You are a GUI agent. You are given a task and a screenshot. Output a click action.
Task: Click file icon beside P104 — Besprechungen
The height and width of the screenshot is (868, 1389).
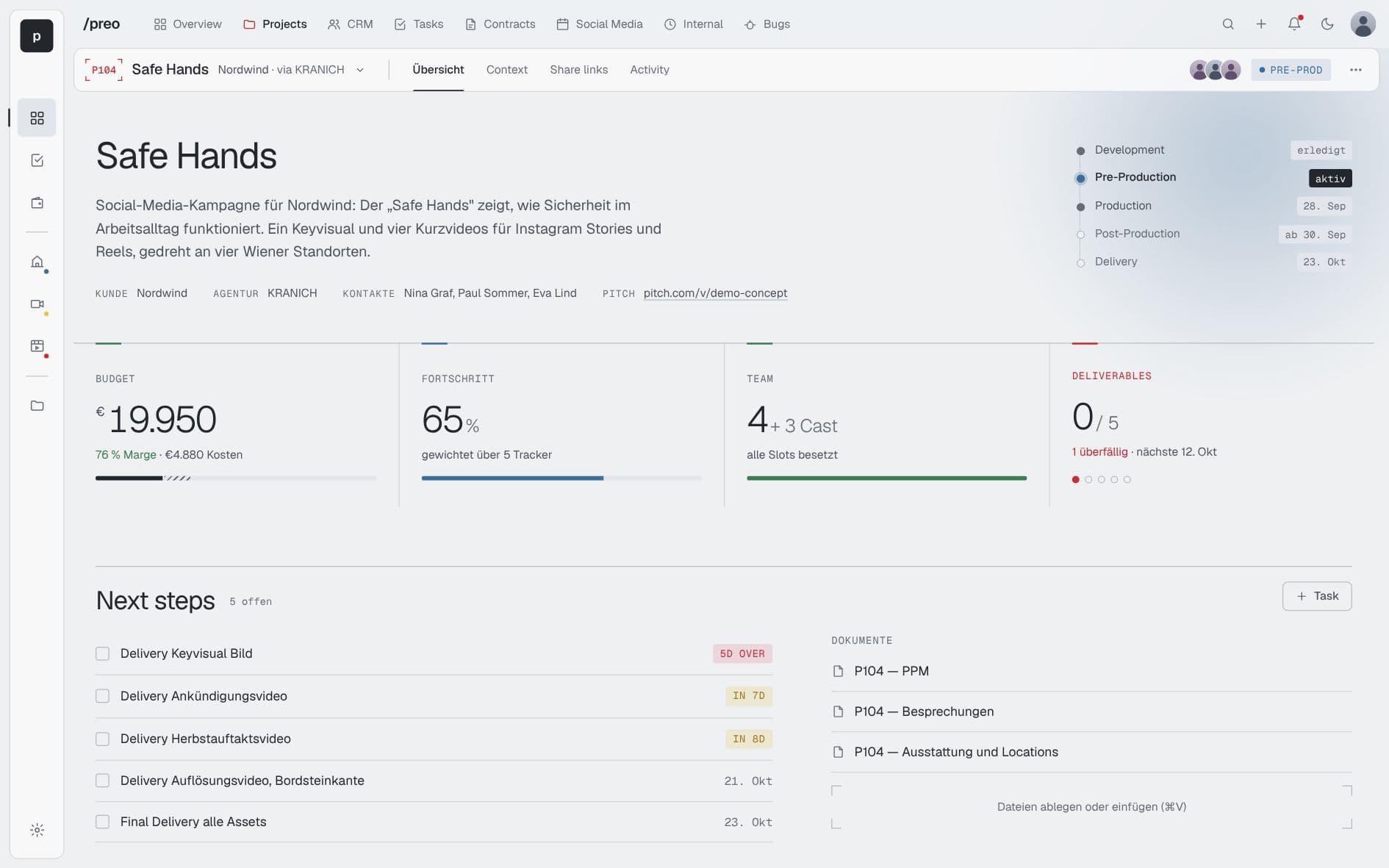tap(838, 711)
